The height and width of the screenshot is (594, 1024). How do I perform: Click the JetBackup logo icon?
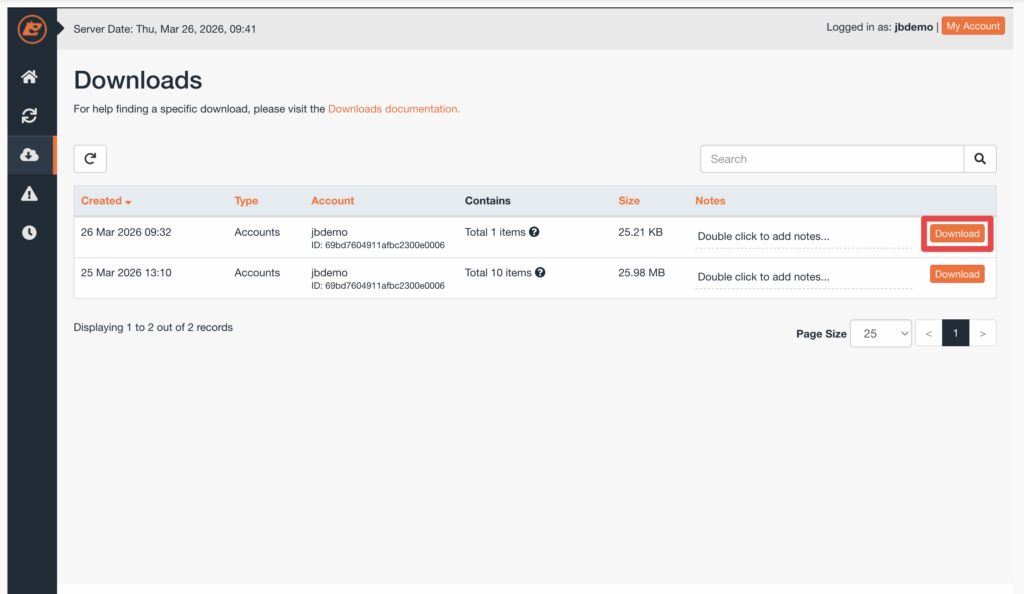[x=32, y=29]
